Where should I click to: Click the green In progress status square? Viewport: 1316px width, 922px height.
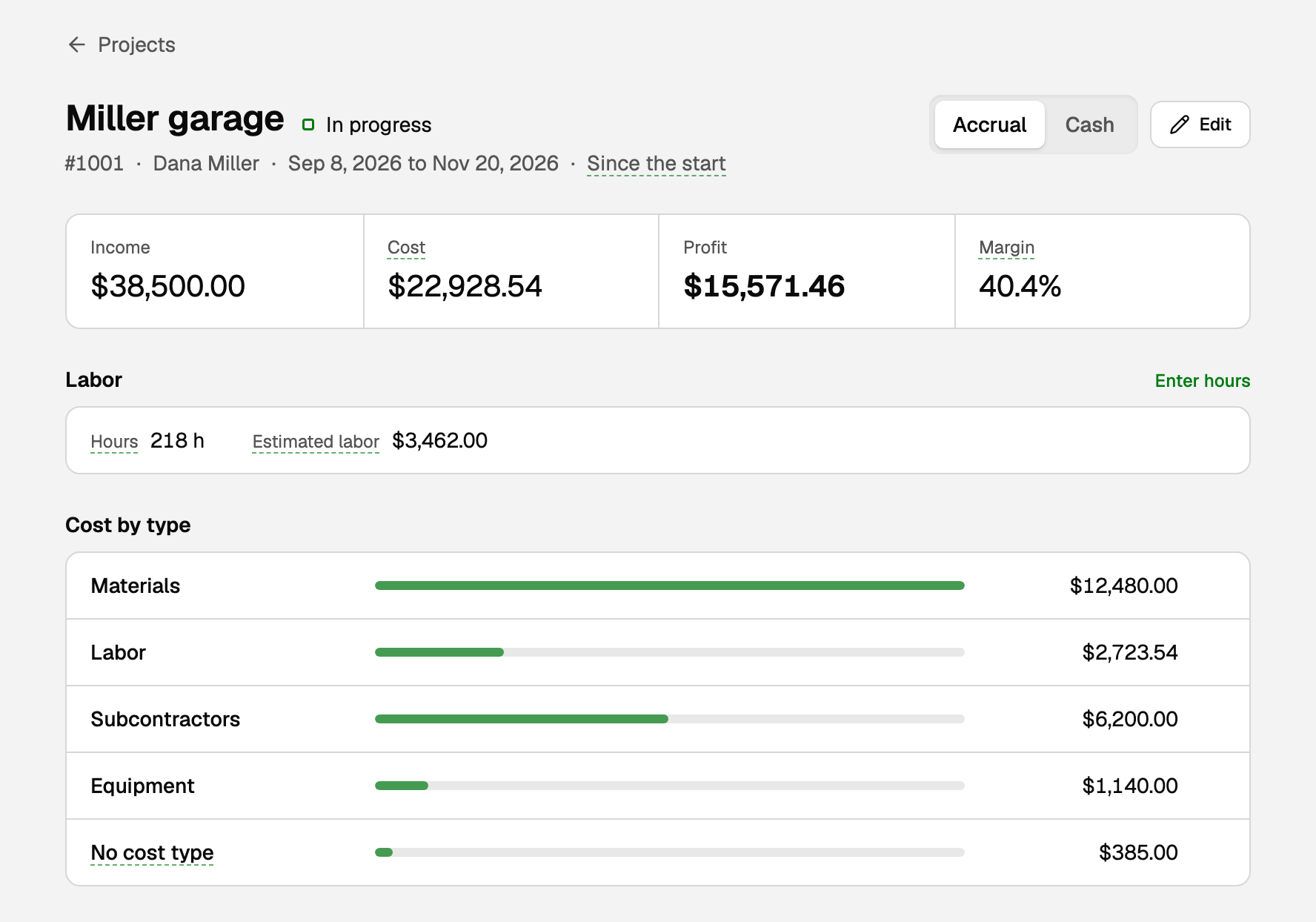pos(308,125)
